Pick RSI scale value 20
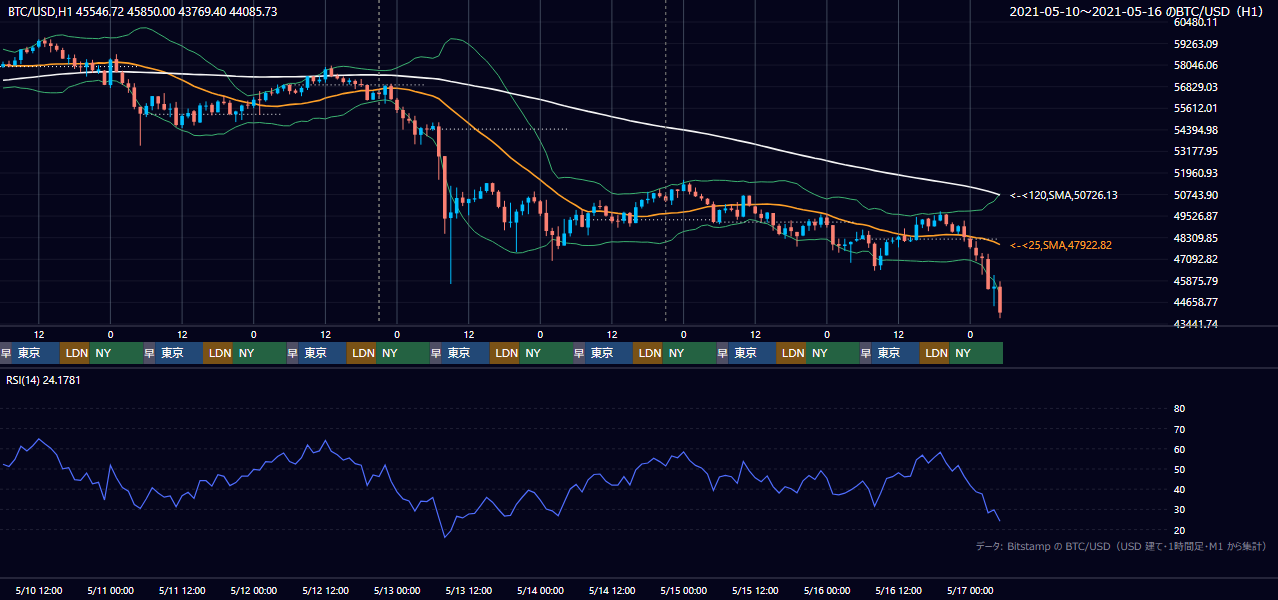This screenshot has width=1278, height=600. (x=1179, y=530)
